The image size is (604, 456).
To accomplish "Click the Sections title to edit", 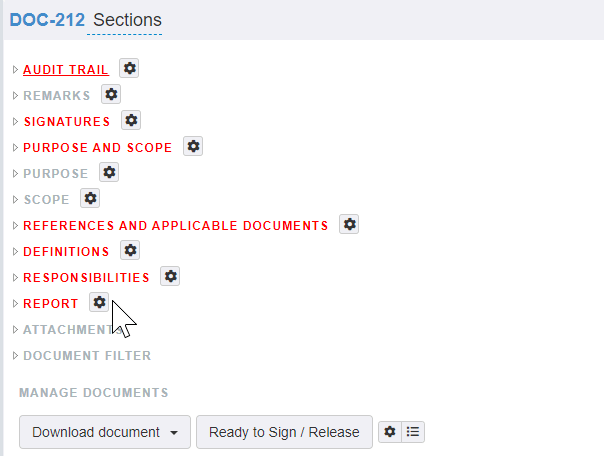I will pos(127,20).
